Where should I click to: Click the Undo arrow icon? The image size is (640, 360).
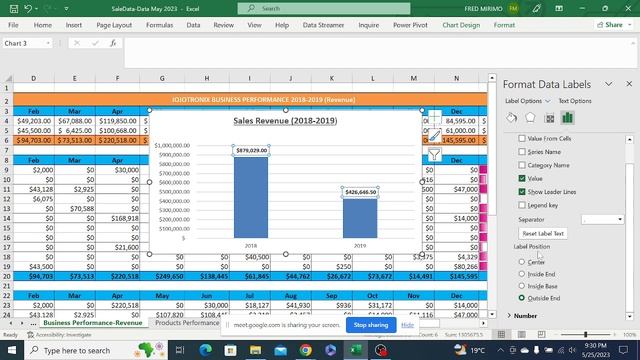click(x=28, y=9)
